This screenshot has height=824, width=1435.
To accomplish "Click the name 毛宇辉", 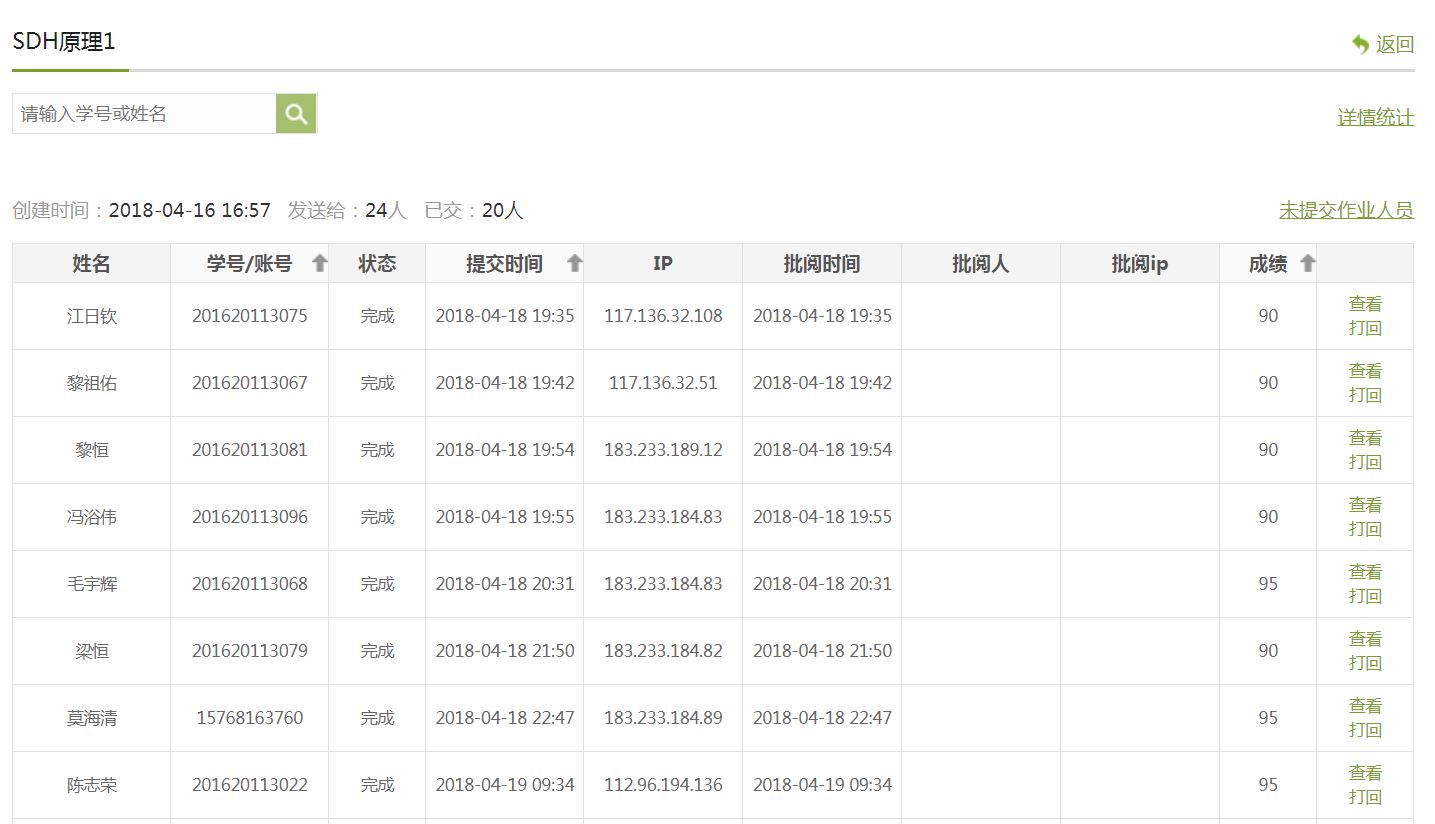I will coord(92,584).
